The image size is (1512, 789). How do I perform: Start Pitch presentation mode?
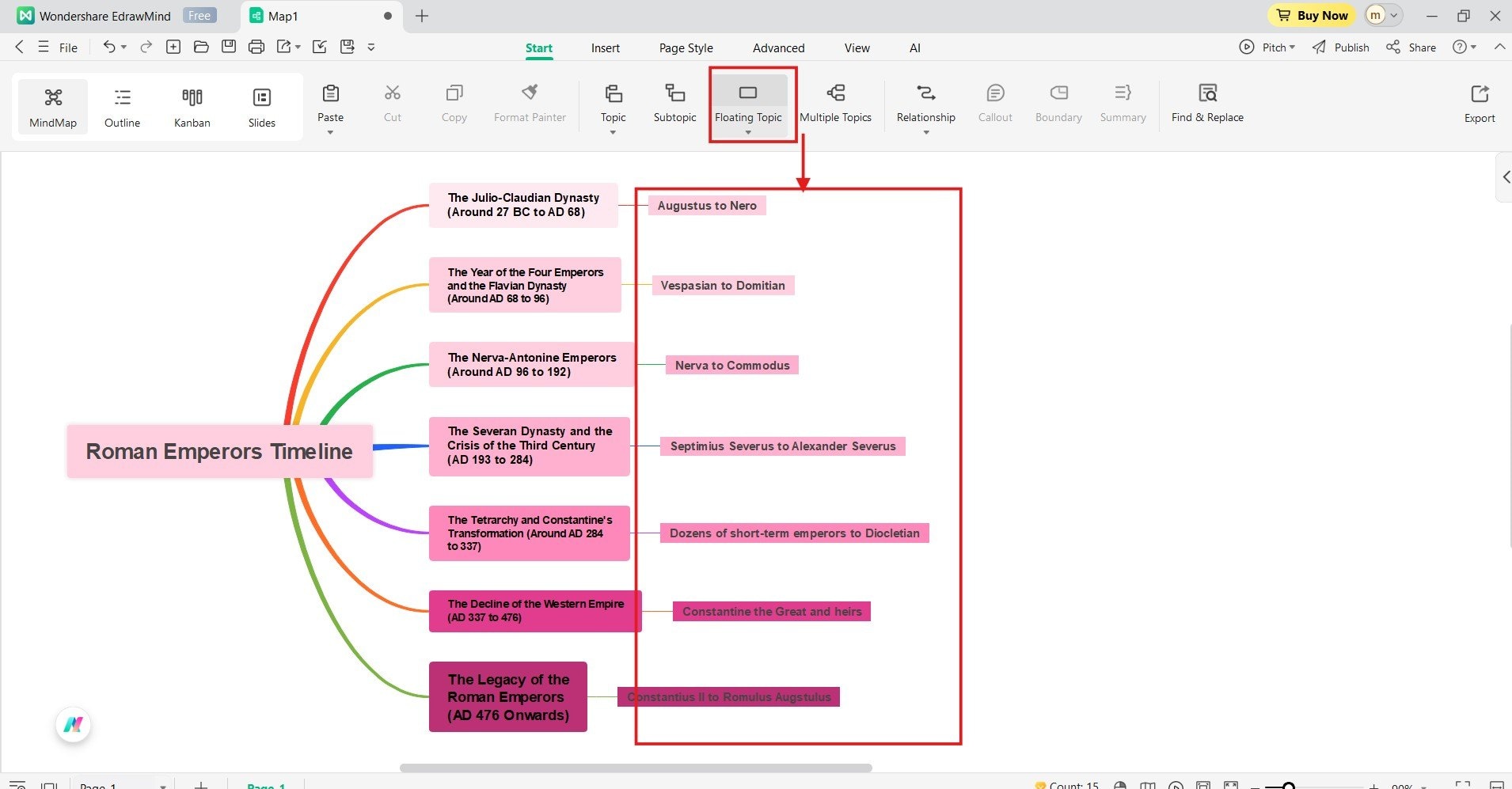click(x=1267, y=47)
